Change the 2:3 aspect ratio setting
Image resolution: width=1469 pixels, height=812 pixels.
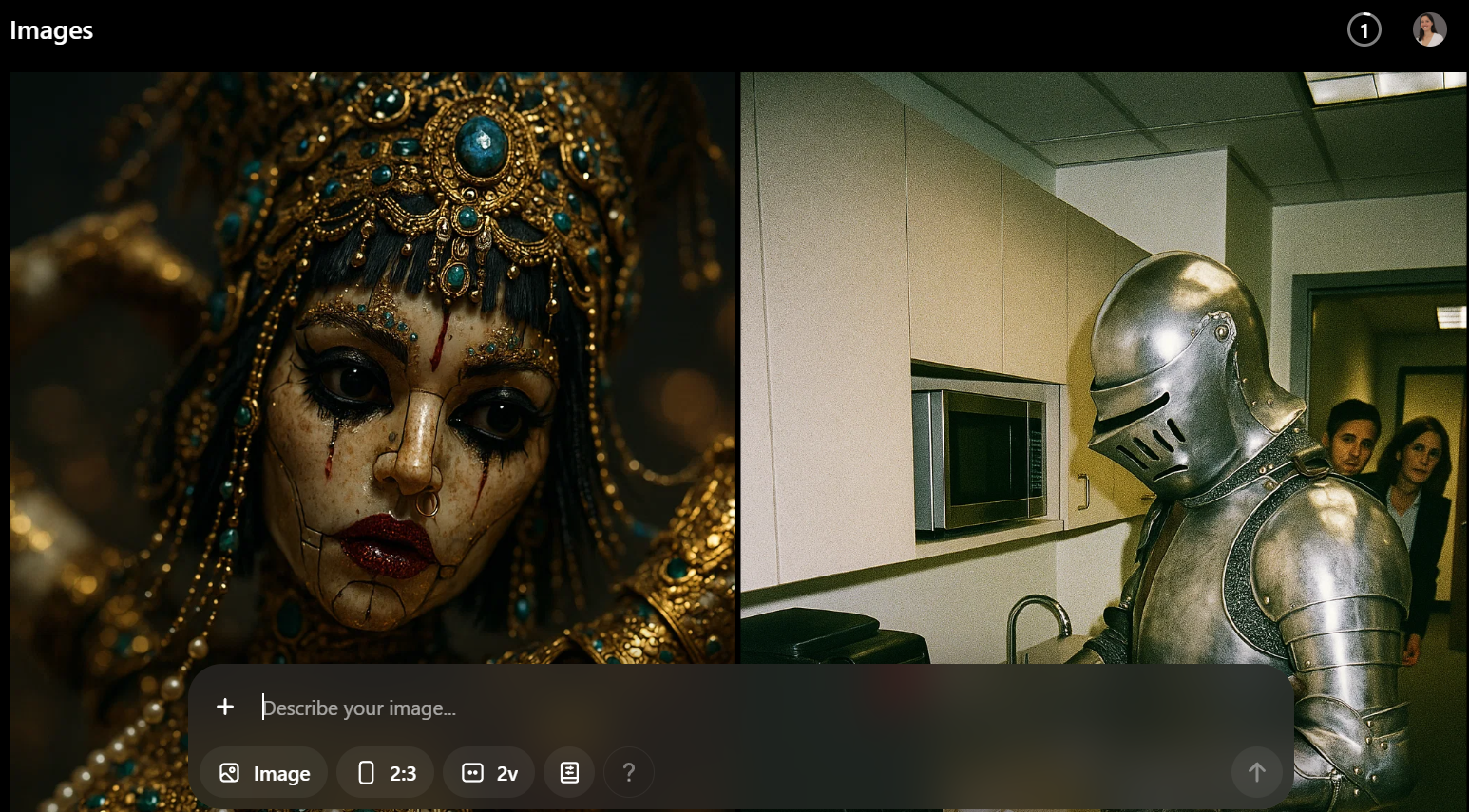386,773
